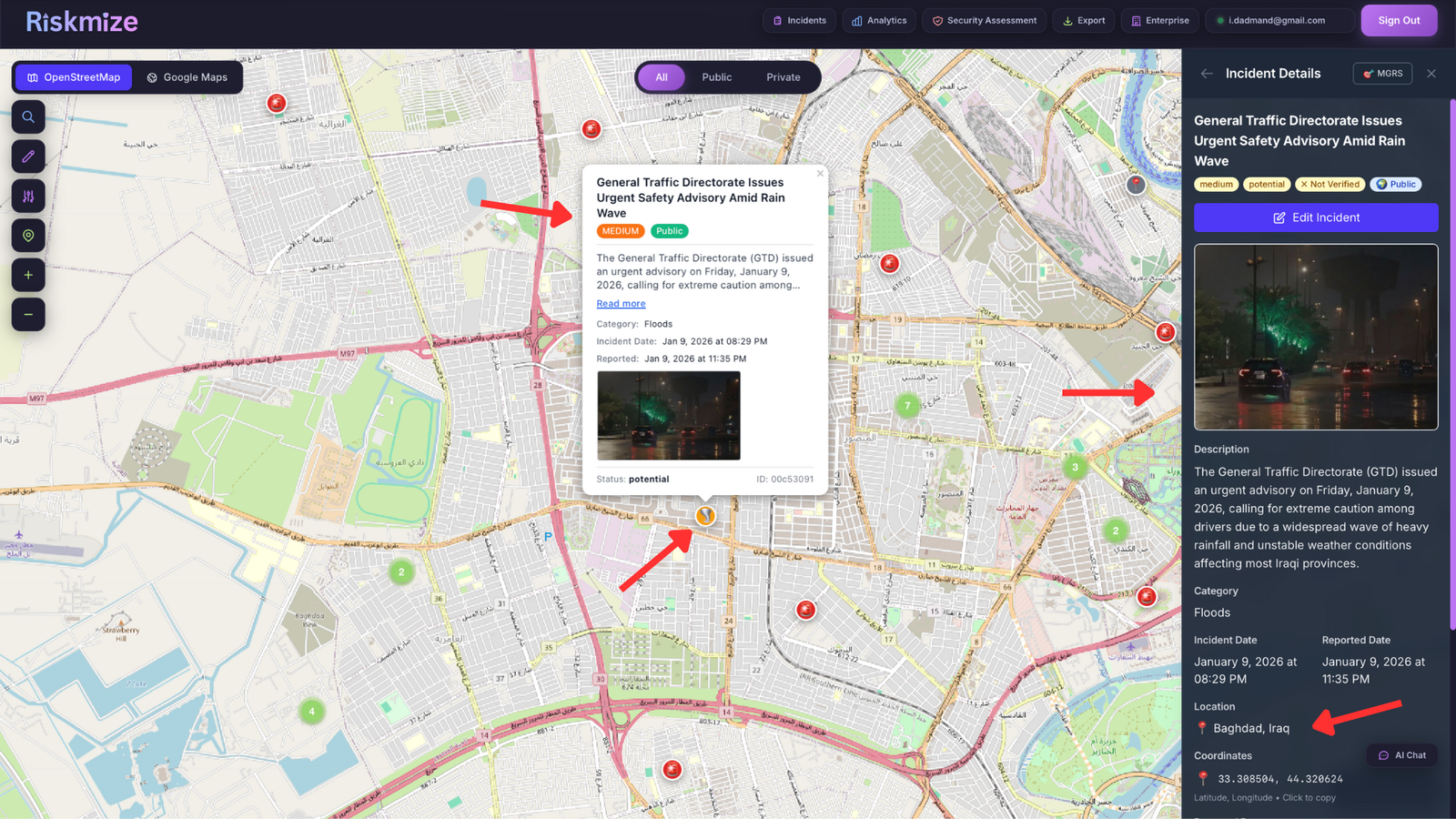Viewport: 1456px width, 819px height.
Task: Toggle the MGRS coordinate display
Action: (x=1382, y=74)
